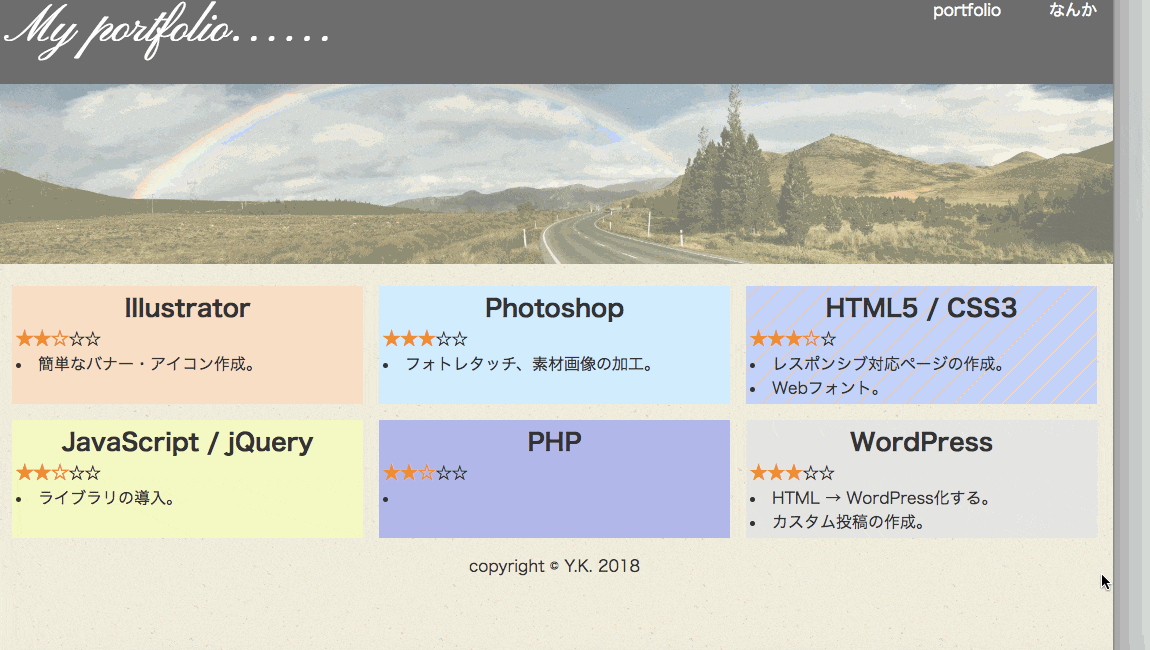Screen dimensions: 1150x650
Task: Click the My portfolio site title
Action: click(168, 32)
